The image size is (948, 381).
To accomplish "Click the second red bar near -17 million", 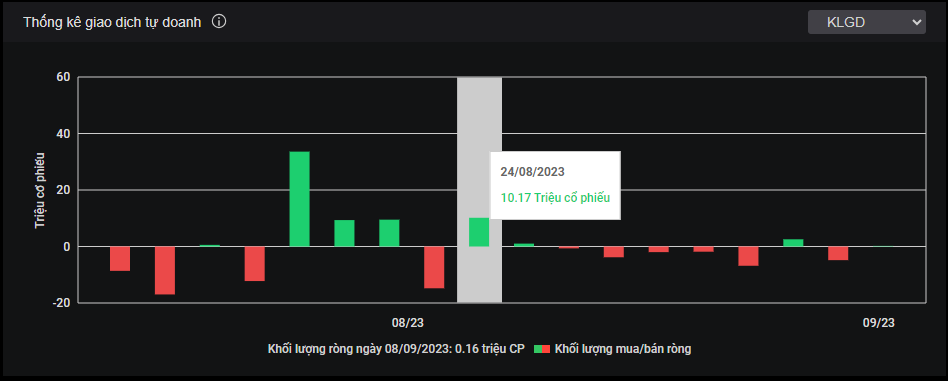I will coord(164,270).
